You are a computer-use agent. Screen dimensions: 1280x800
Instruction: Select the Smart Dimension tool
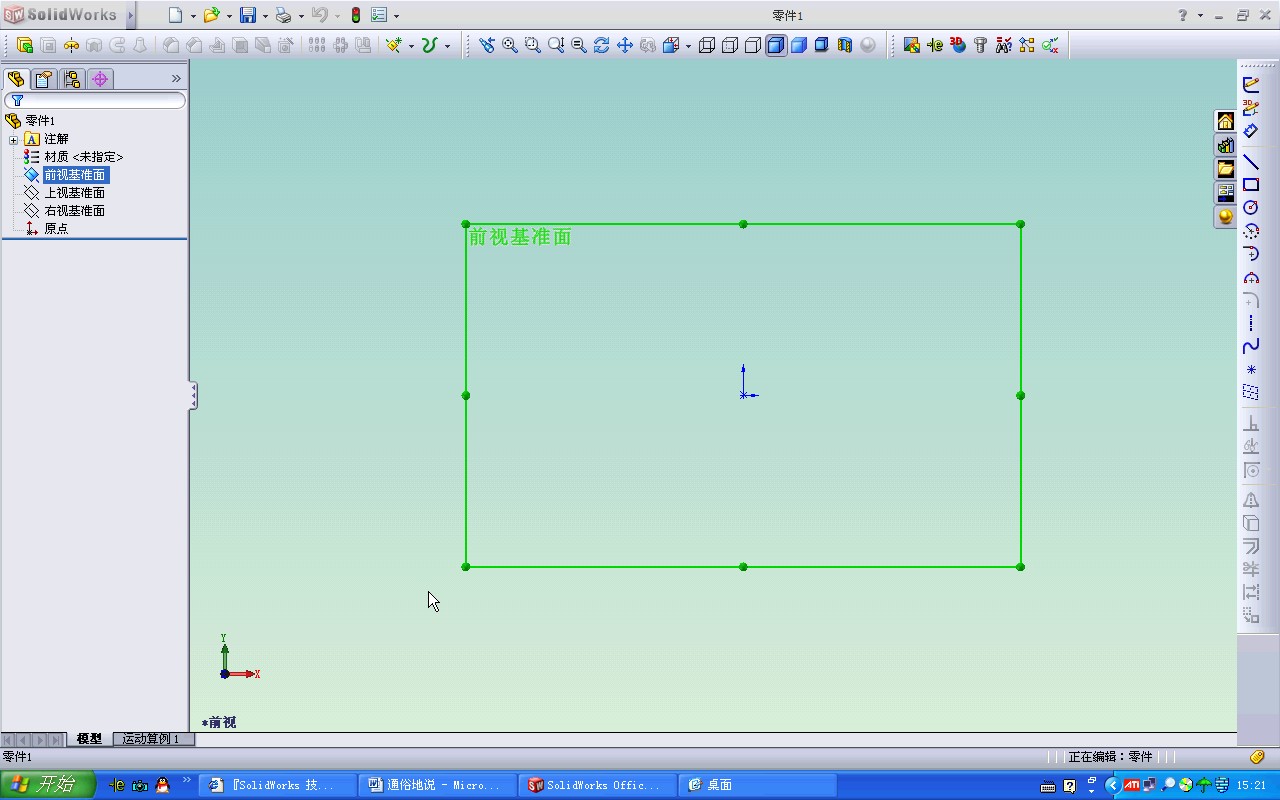[x=1251, y=131]
